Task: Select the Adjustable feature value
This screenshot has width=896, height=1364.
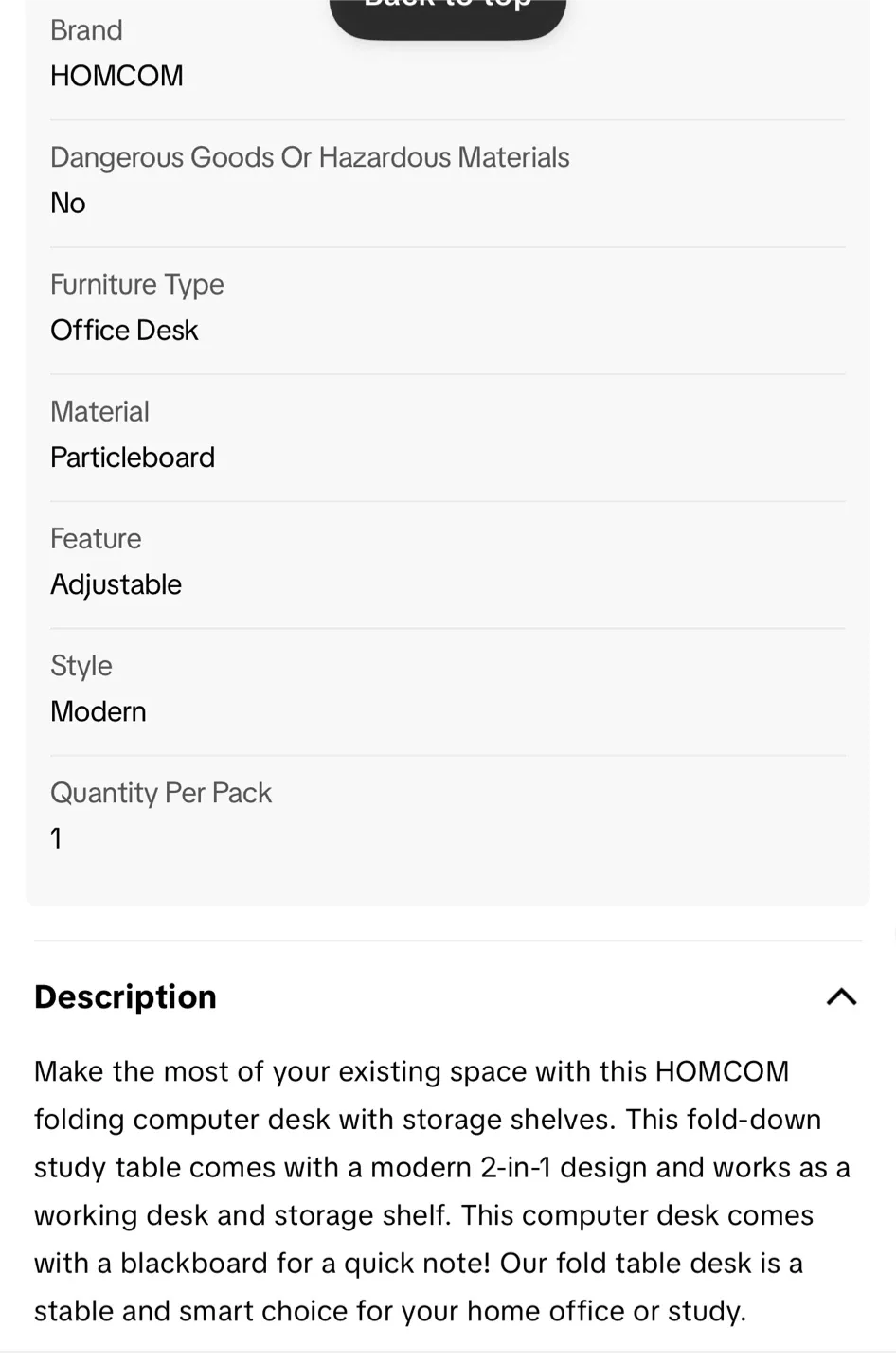Action: point(116,583)
